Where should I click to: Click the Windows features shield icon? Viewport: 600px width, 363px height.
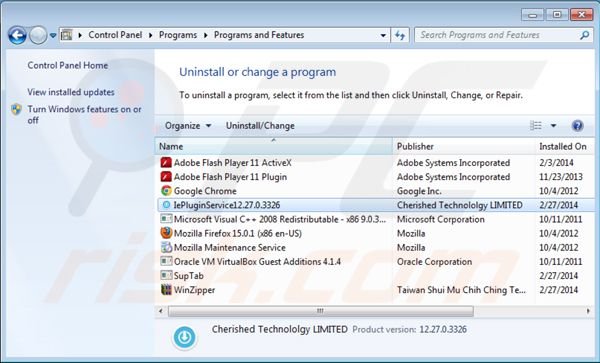point(16,109)
